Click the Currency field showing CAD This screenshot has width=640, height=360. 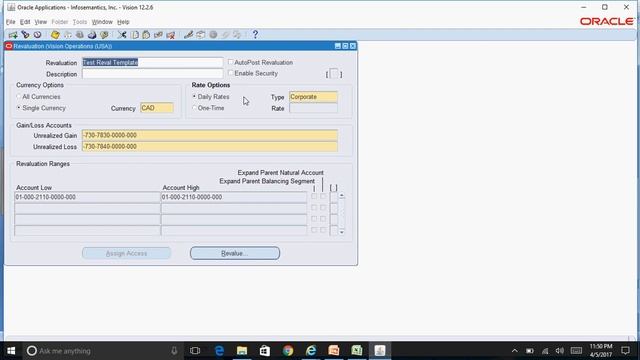tap(157, 108)
